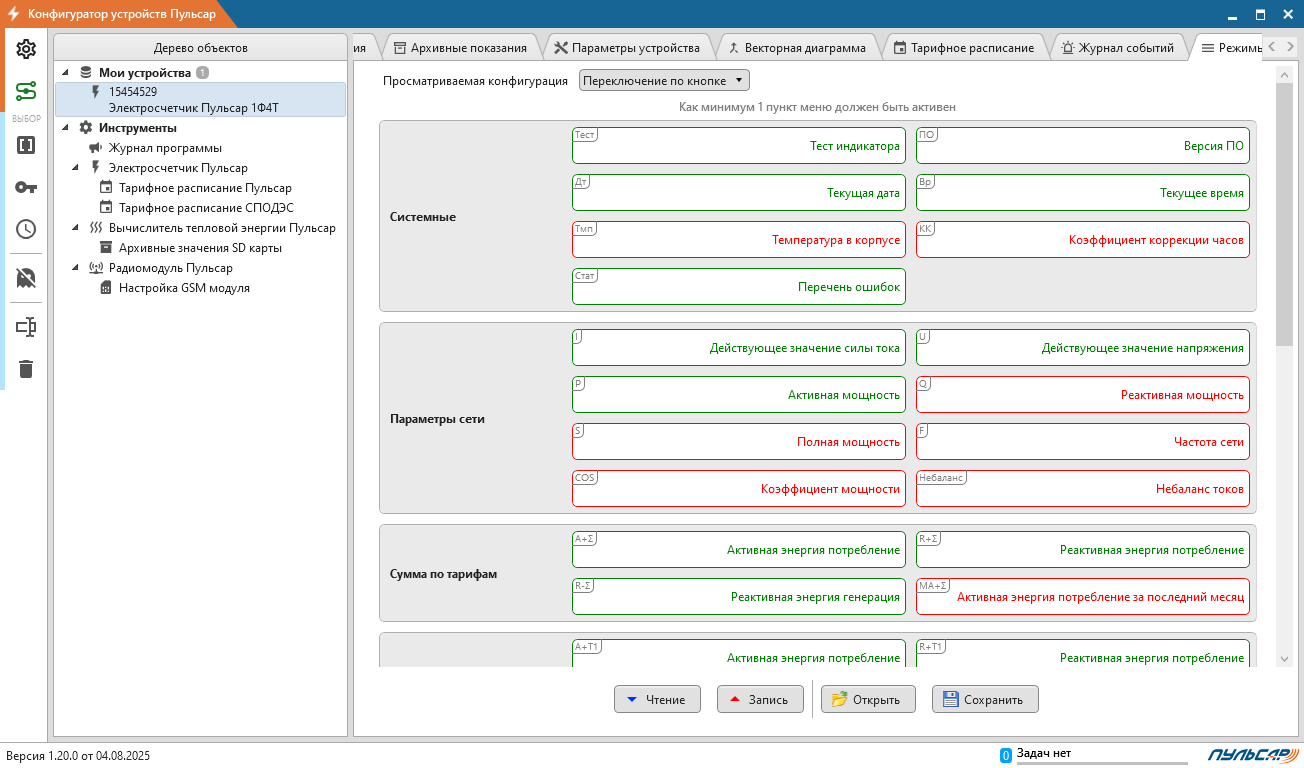
Task: Open the key access icon
Action: click(26, 187)
